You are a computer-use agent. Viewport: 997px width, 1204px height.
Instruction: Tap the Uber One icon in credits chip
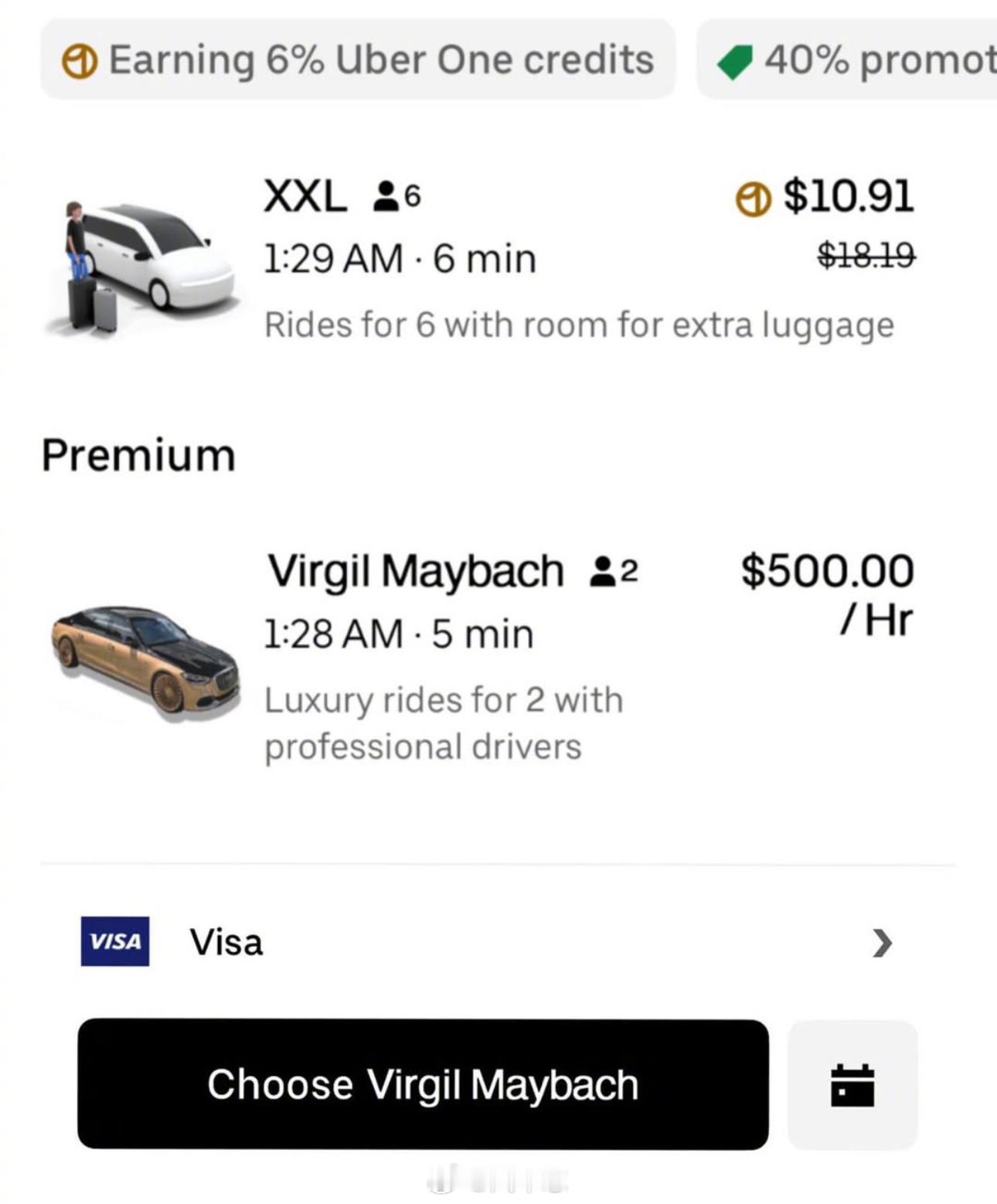tap(80, 61)
